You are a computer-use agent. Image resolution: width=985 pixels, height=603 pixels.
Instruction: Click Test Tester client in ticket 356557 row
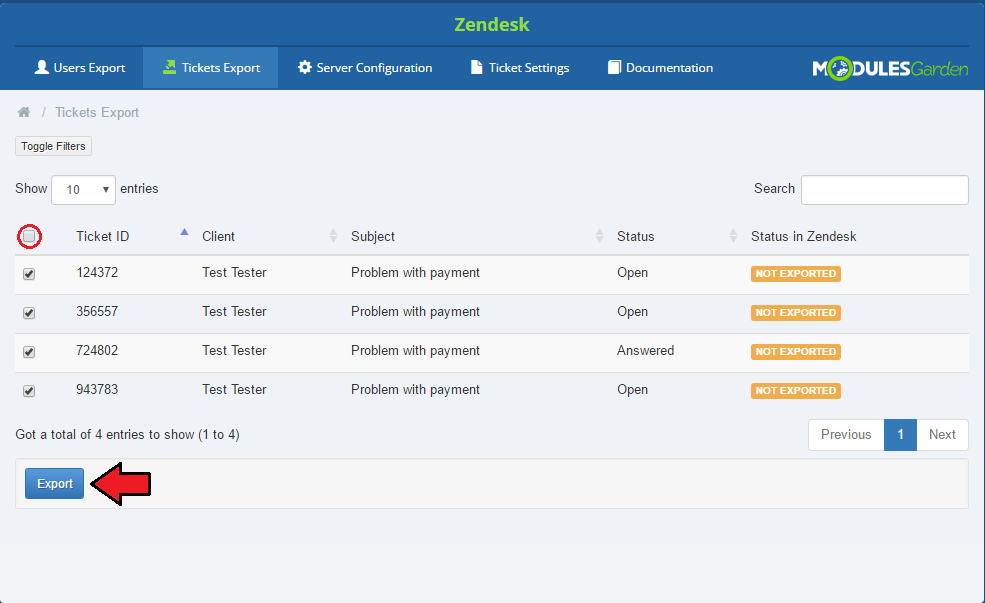click(234, 312)
